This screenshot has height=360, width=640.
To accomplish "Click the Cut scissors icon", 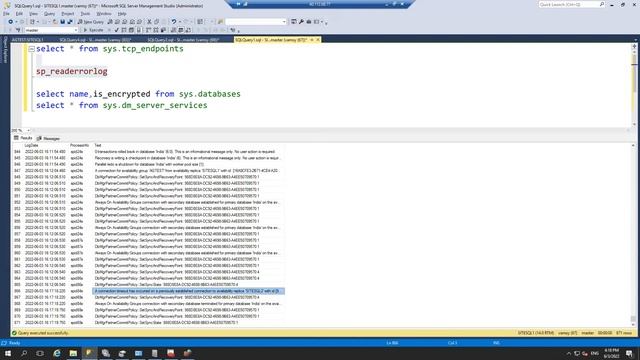I will point(149,22).
